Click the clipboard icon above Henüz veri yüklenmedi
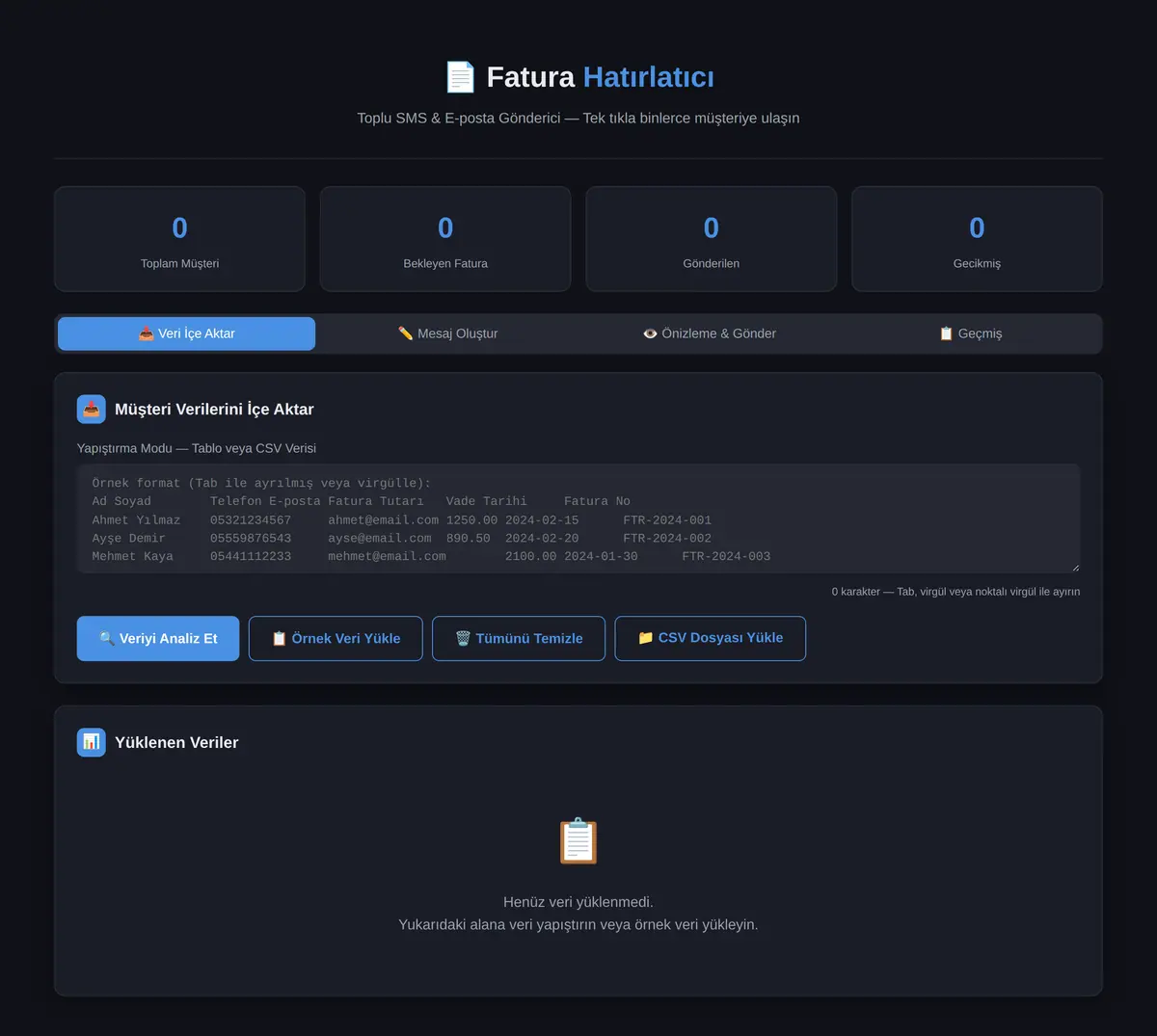 (578, 841)
